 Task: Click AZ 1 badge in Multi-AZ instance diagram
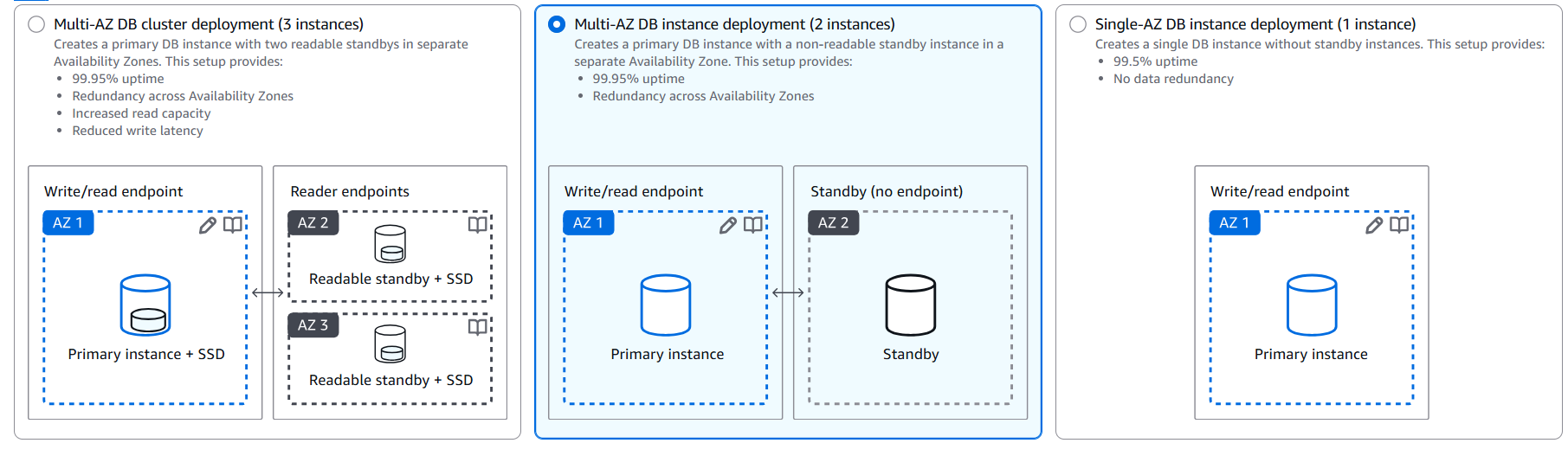click(x=589, y=222)
